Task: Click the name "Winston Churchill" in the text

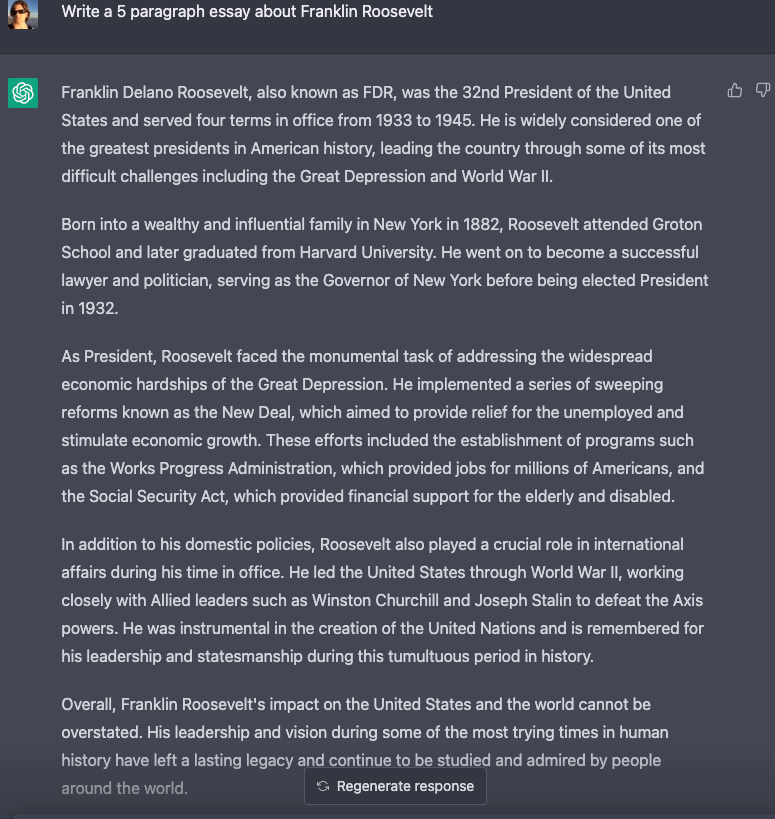Action: click(375, 601)
